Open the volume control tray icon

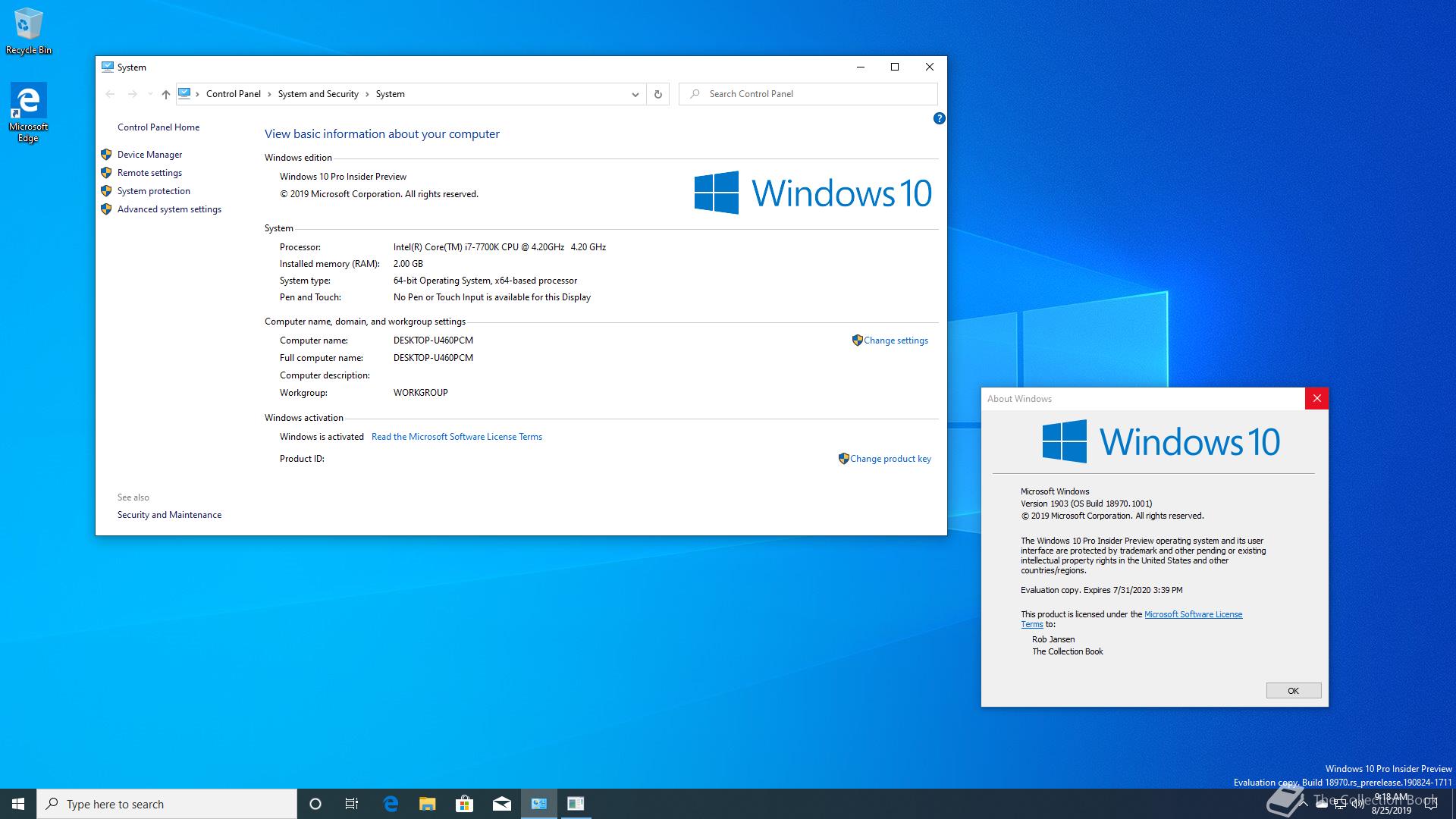click(1358, 804)
